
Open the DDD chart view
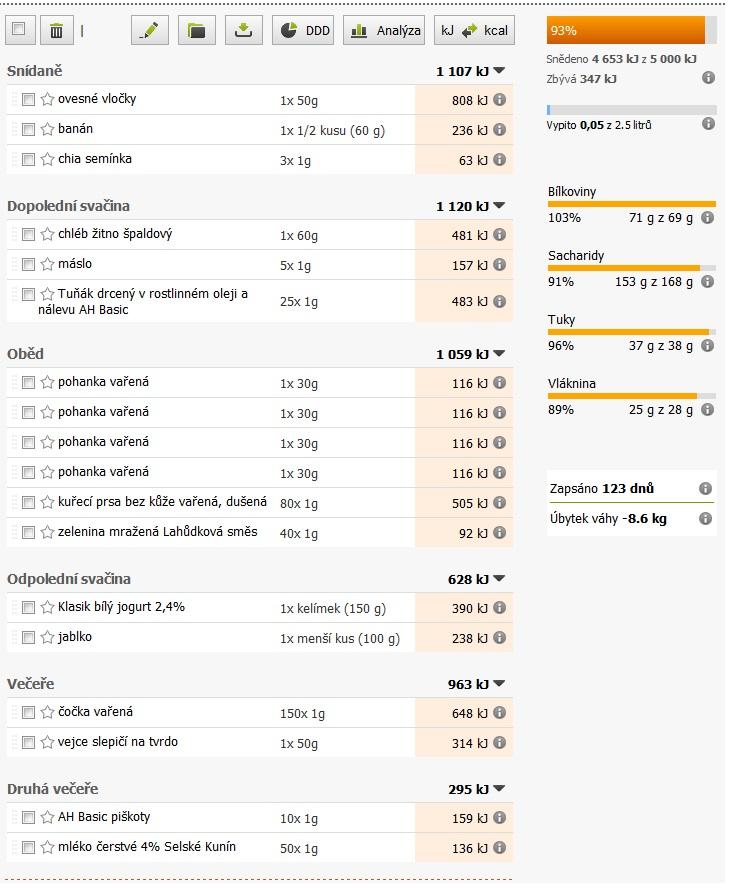coord(304,31)
